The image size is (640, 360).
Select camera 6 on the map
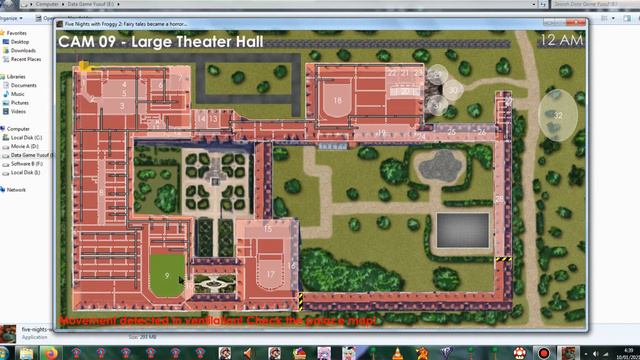(160, 85)
